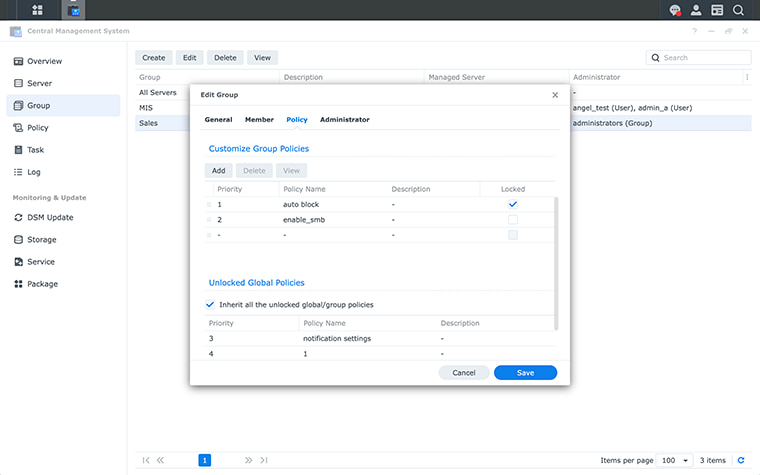Toggle Inherit all unlocked global/group policies
Screen dimensions: 760x475
click(210, 304)
